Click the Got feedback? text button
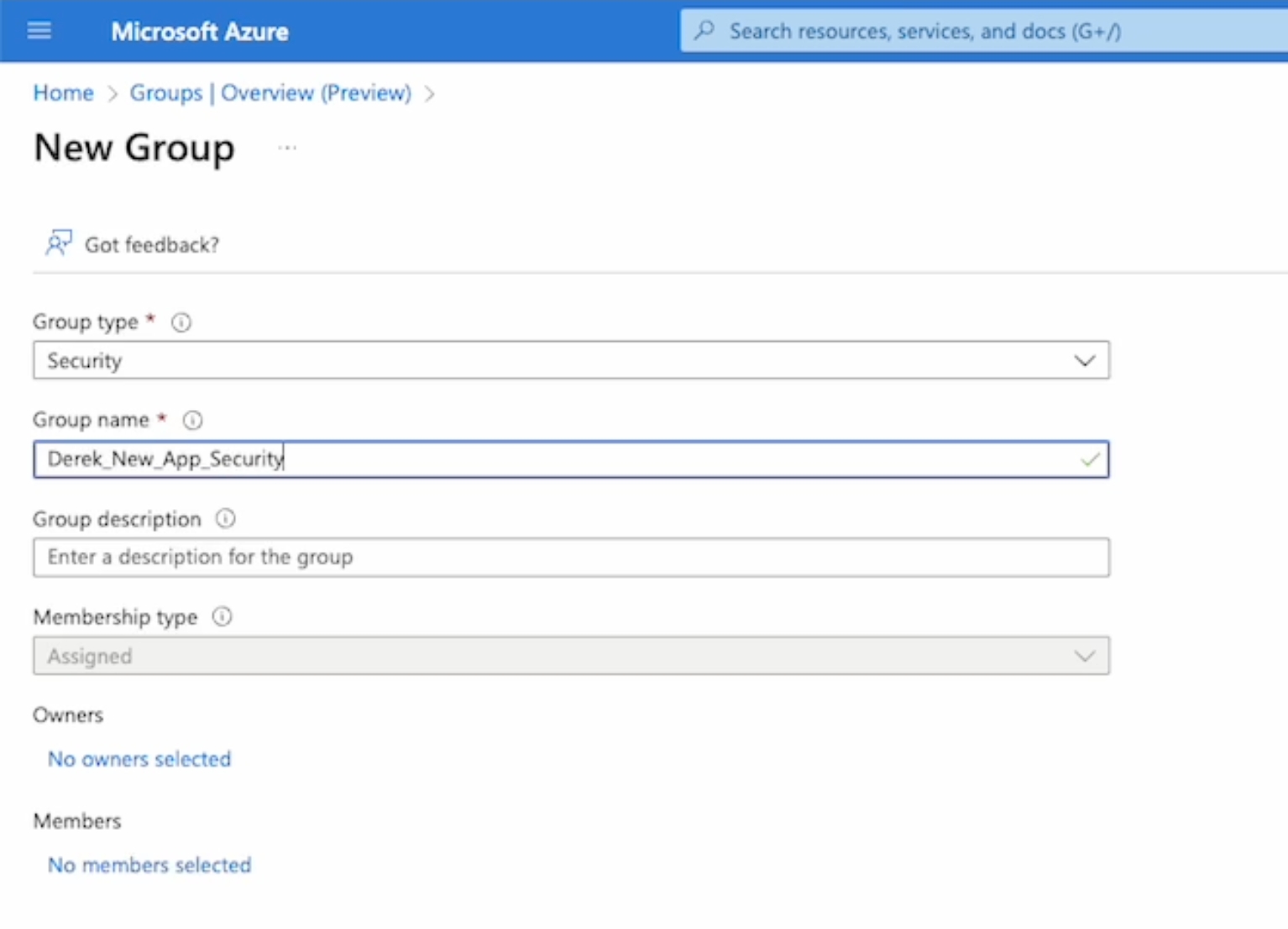This screenshot has width=1288, height=929. [151, 245]
